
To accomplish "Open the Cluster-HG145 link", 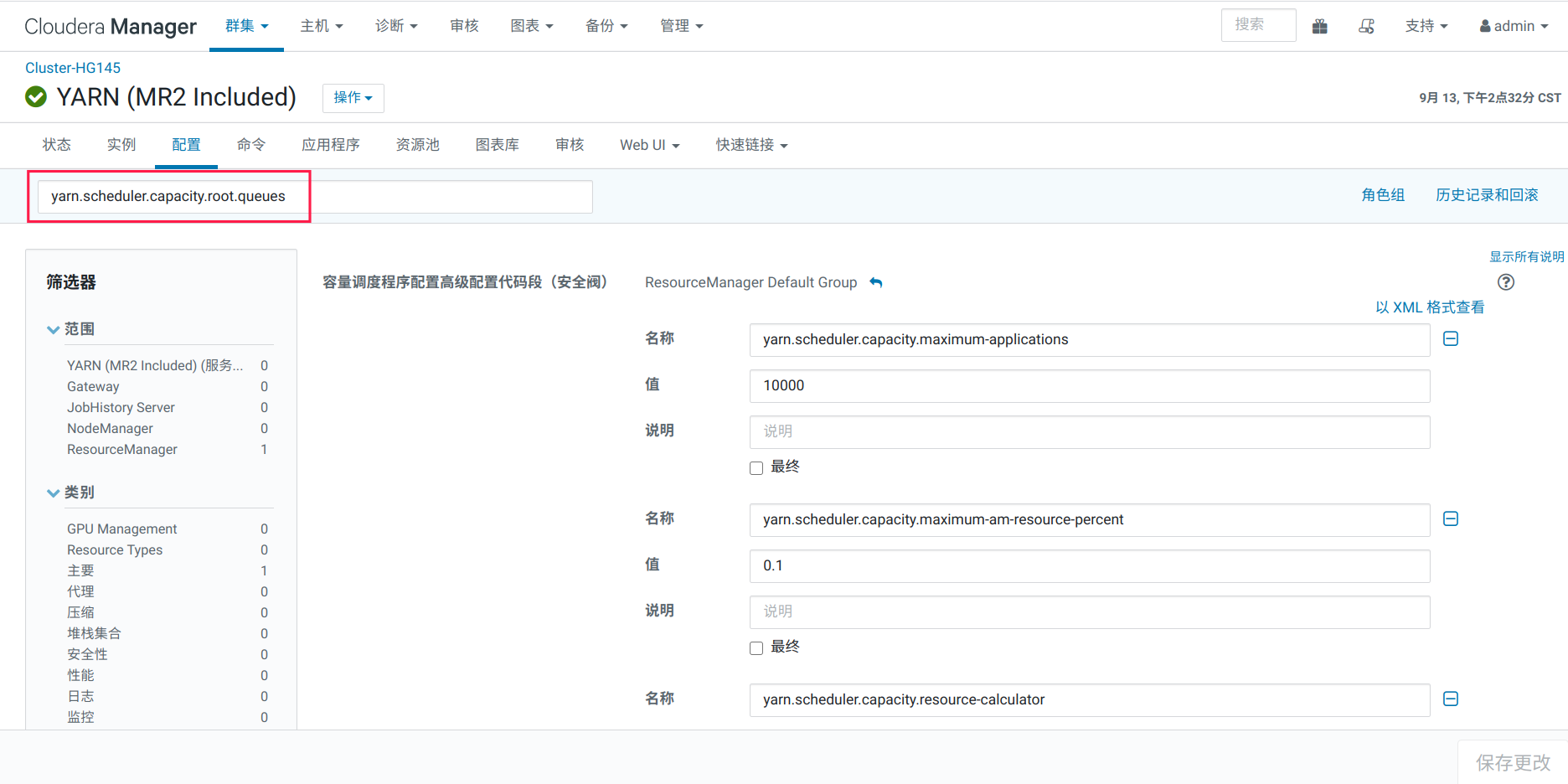I will [73, 68].
